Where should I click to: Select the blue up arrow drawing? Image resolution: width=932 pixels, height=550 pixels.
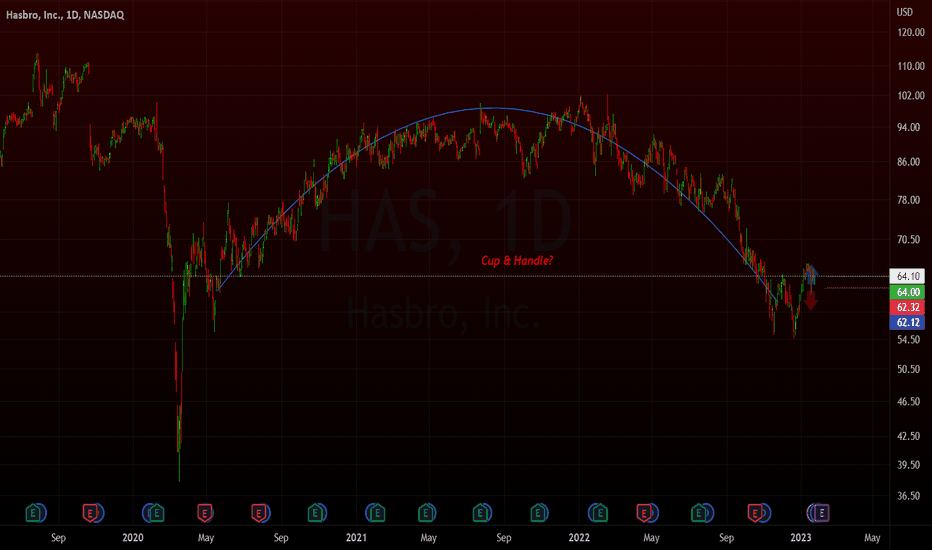(813, 274)
